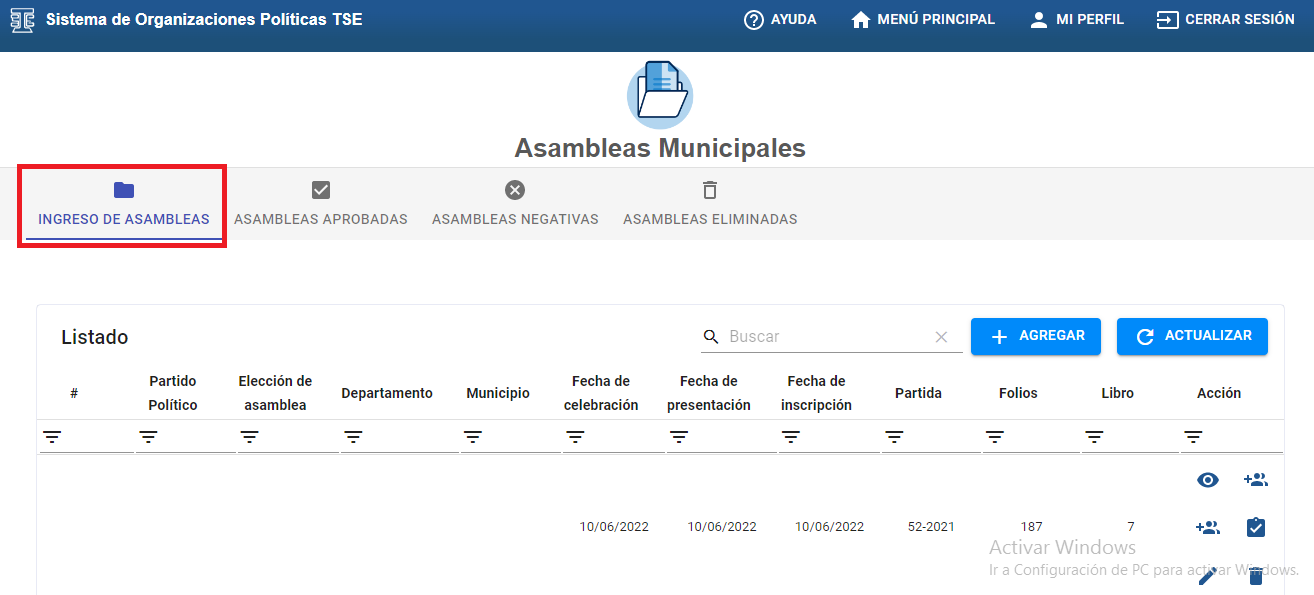
Task: Open the filter under Departamento column
Action: (x=353, y=437)
